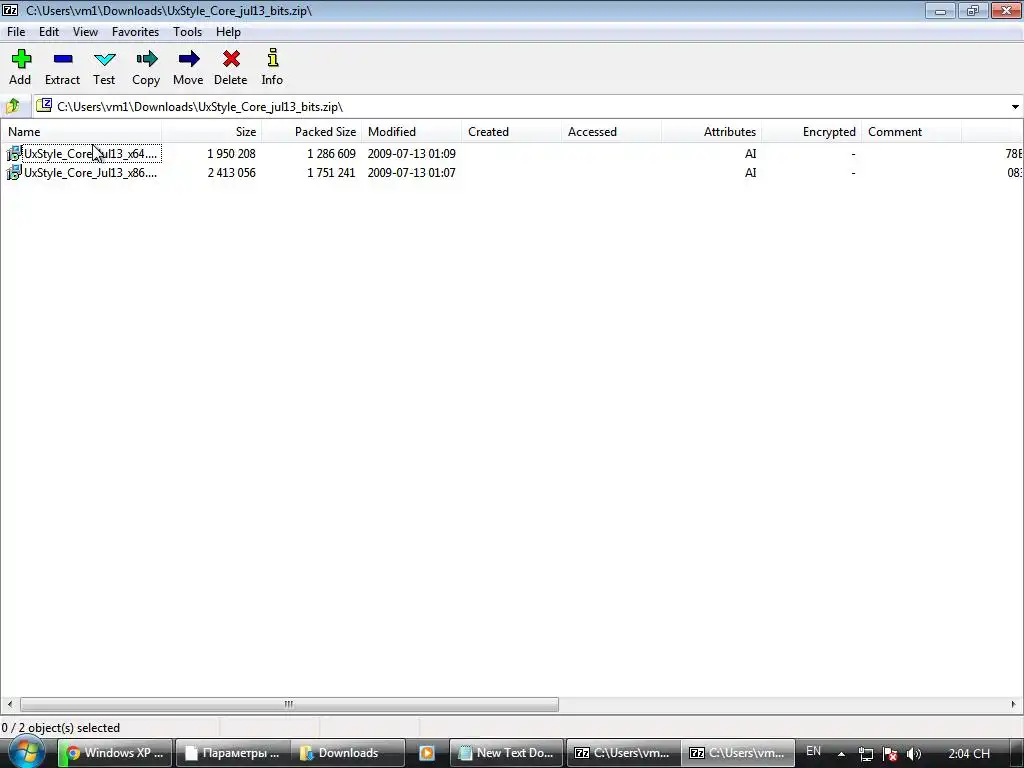Click the size value 1 950 208
Image resolution: width=1024 pixels, height=768 pixels.
coord(231,153)
